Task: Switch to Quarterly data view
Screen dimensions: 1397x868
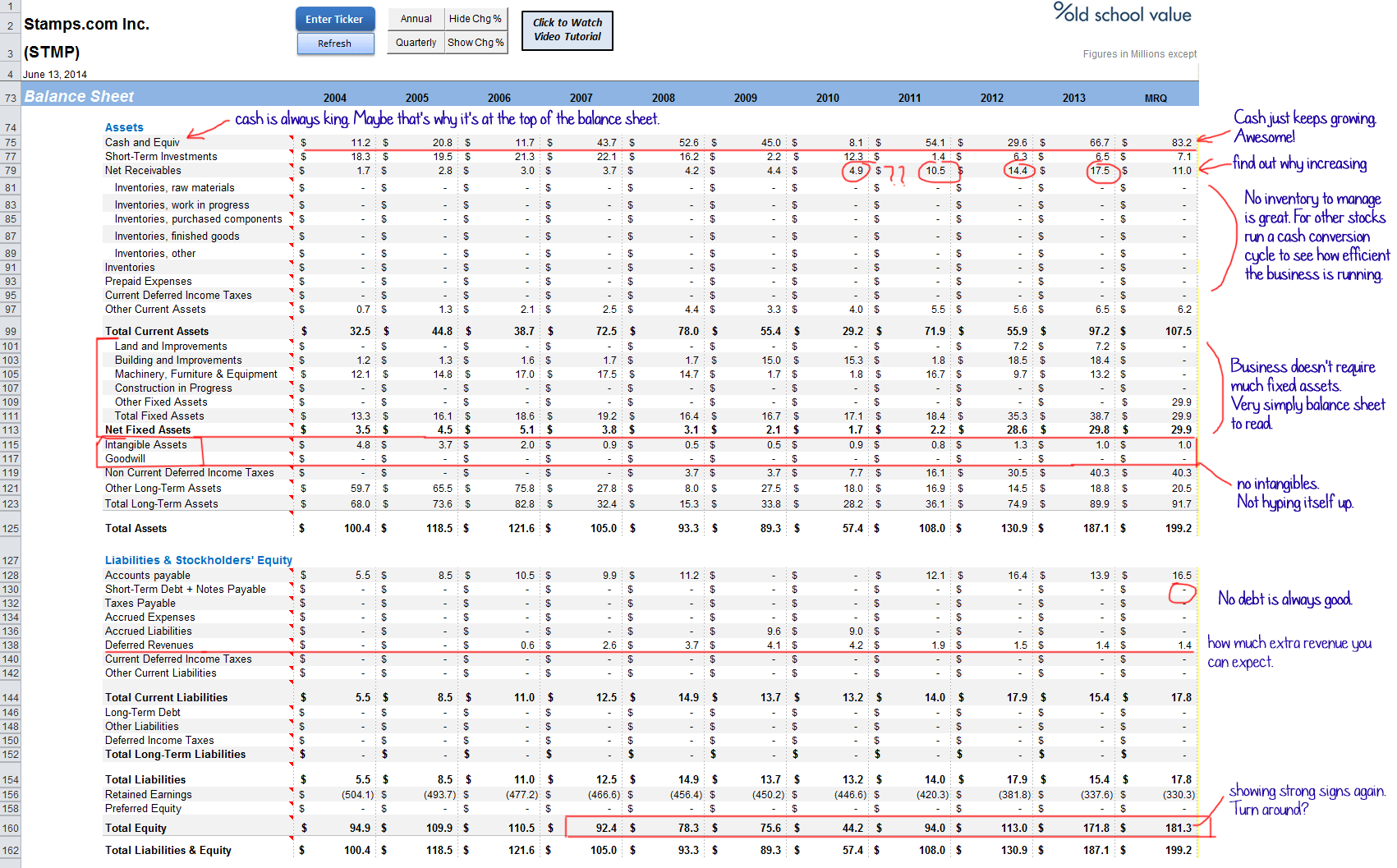Action: pos(416,43)
